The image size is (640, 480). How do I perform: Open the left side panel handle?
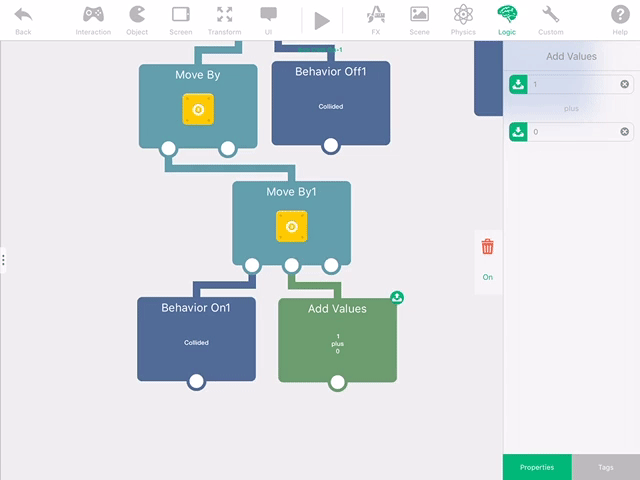3,260
